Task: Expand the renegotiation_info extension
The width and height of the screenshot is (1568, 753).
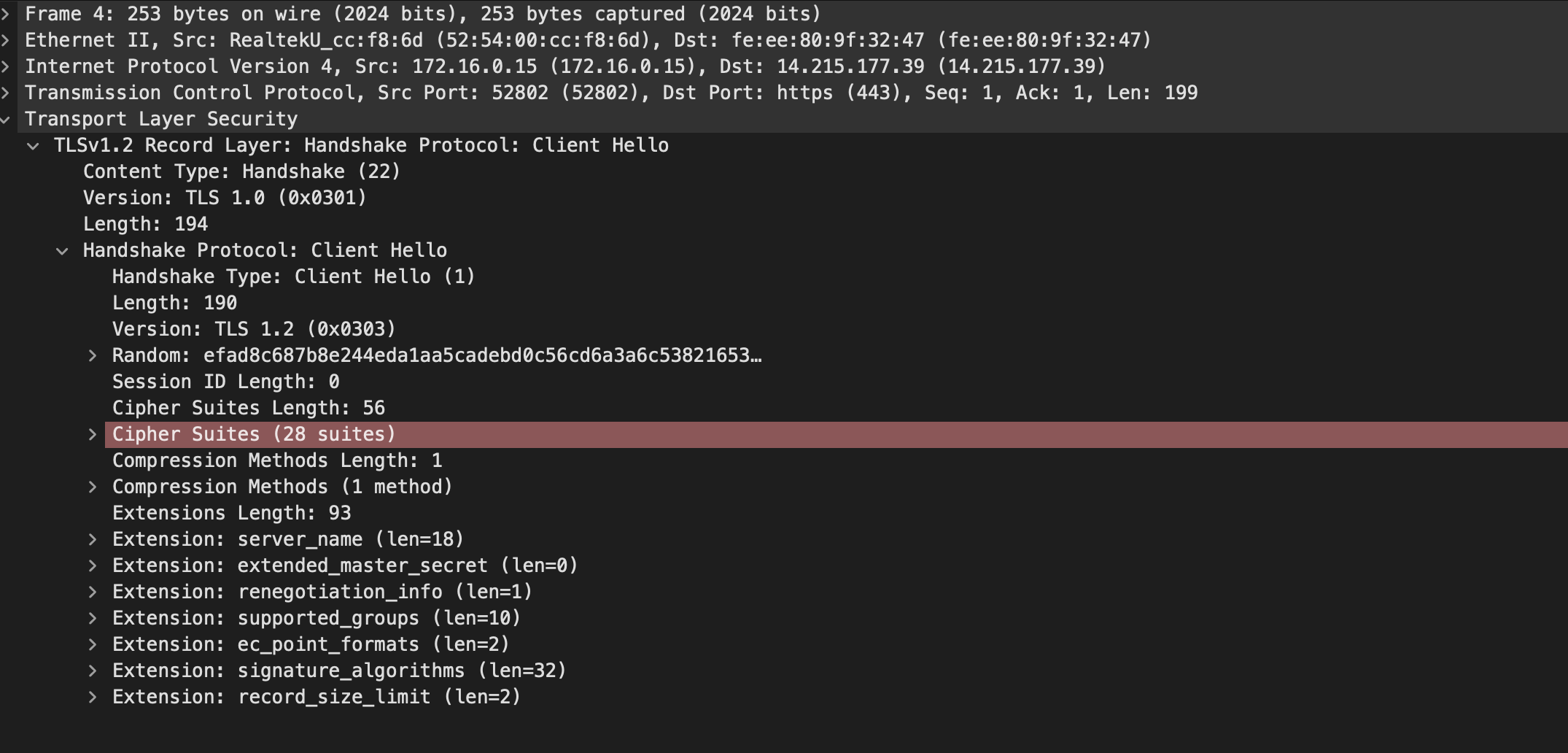Action: pyautogui.click(x=93, y=592)
